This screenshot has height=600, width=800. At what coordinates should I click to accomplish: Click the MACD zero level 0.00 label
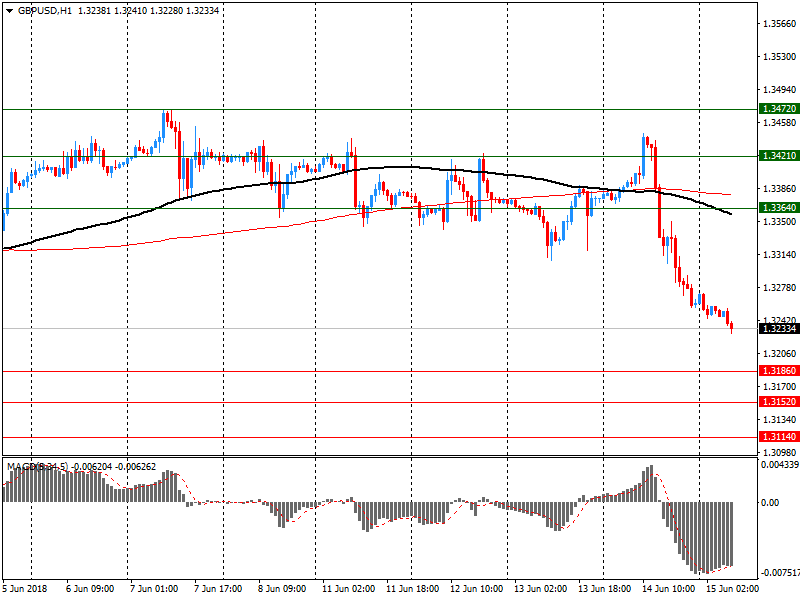point(770,503)
